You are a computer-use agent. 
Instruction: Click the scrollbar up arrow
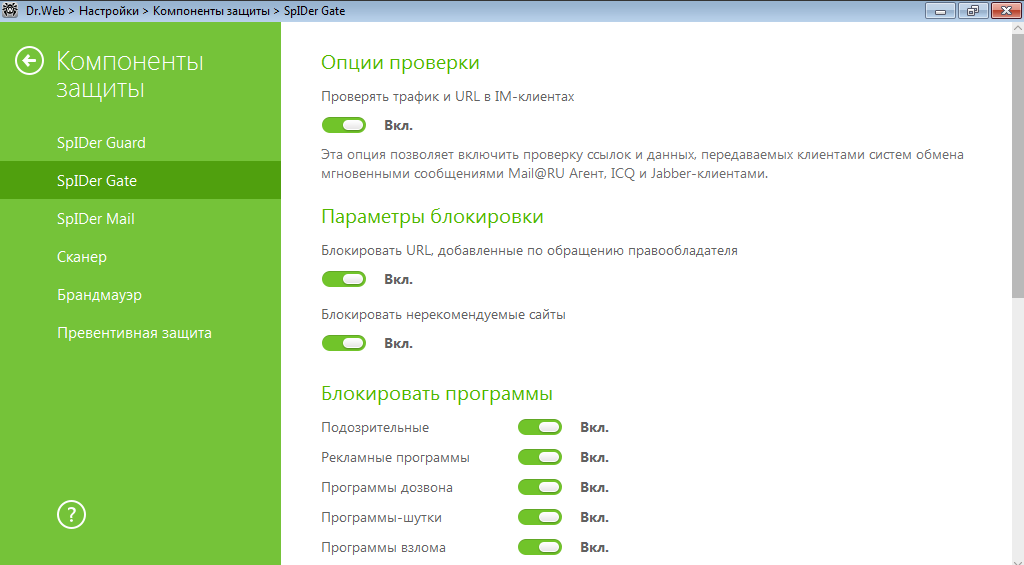(x=1017, y=27)
